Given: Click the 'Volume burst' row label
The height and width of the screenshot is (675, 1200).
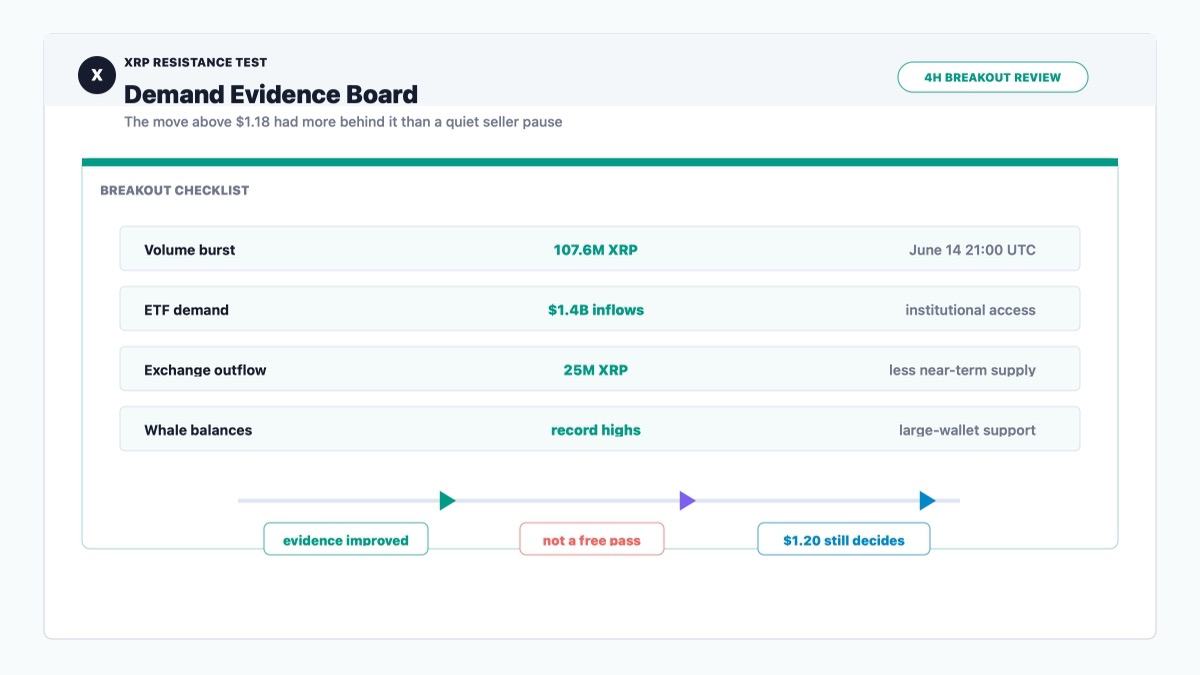Looking at the screenshot, I should click(x=190, y=250).
